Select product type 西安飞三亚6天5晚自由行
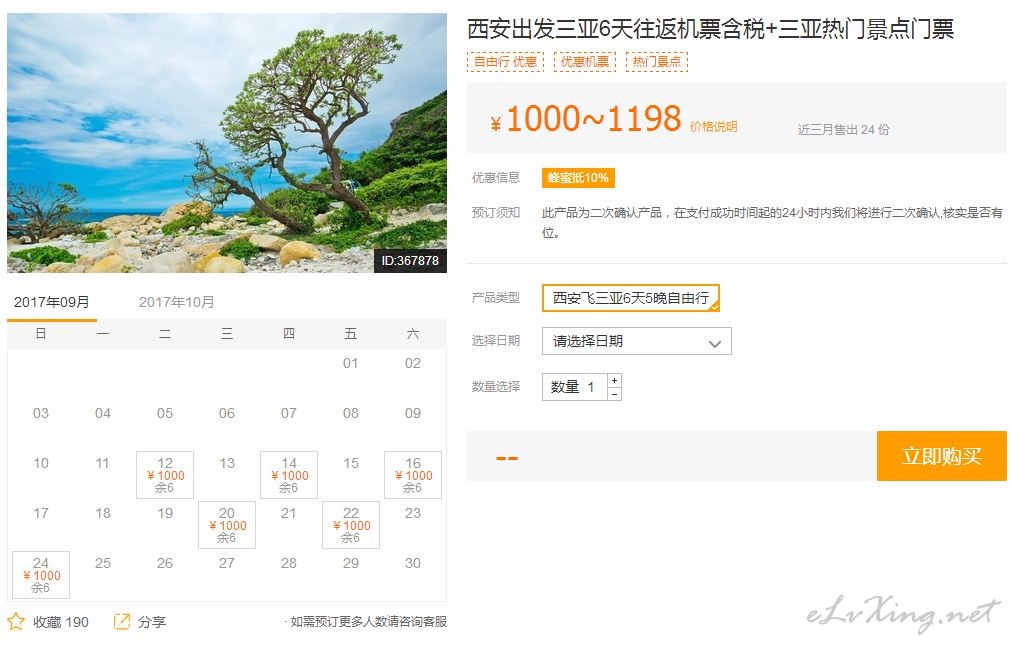1011x647 pixels. pyautogui.click(x=631, y=298)
